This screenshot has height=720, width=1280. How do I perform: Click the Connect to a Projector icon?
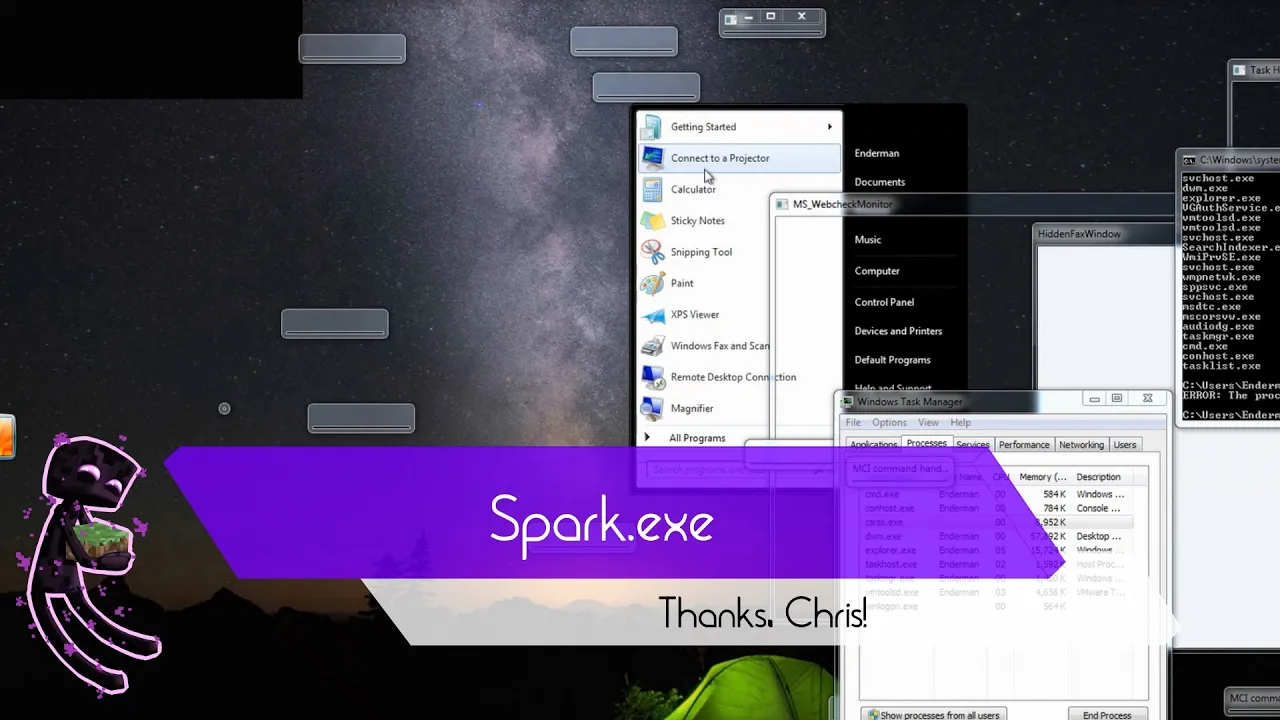tap(652, 158)
